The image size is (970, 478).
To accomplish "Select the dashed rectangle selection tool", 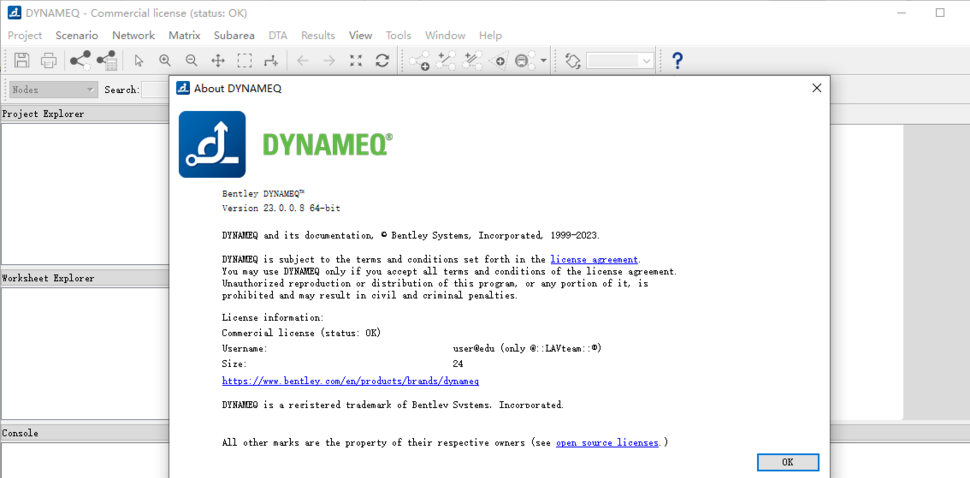I will click(245, 61).
